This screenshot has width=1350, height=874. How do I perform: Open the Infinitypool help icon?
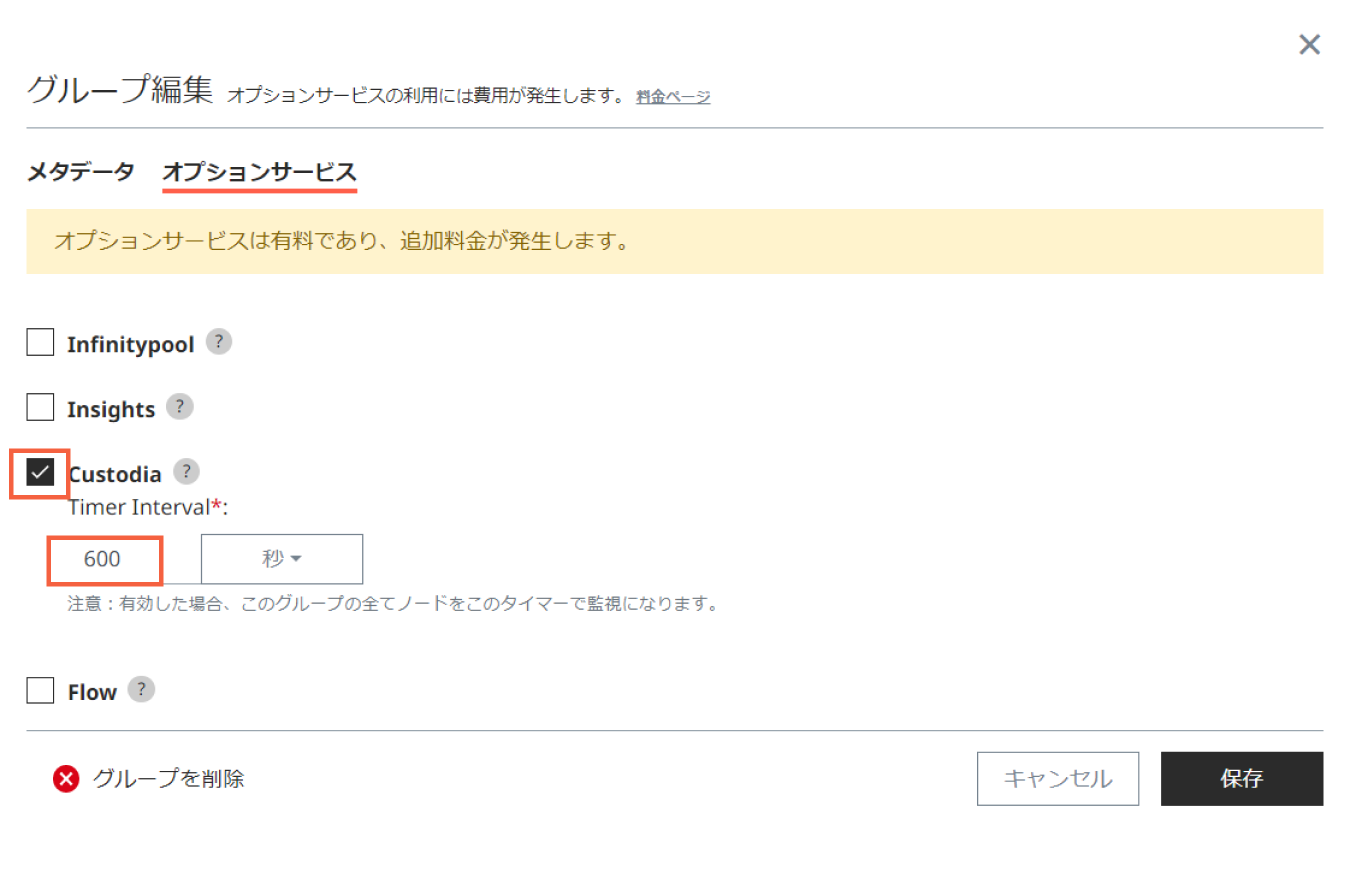(x=218, y=342)
